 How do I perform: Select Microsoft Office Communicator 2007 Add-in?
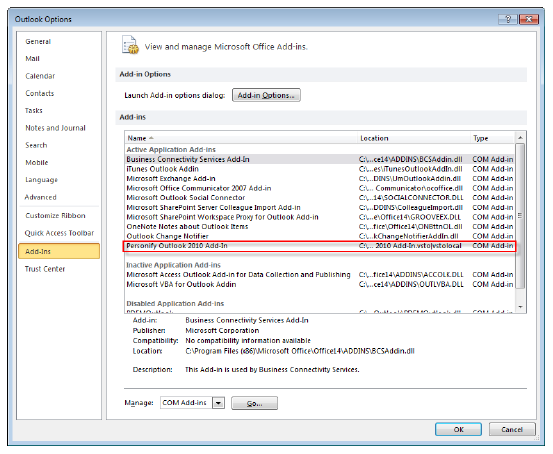tap(320, 188)
